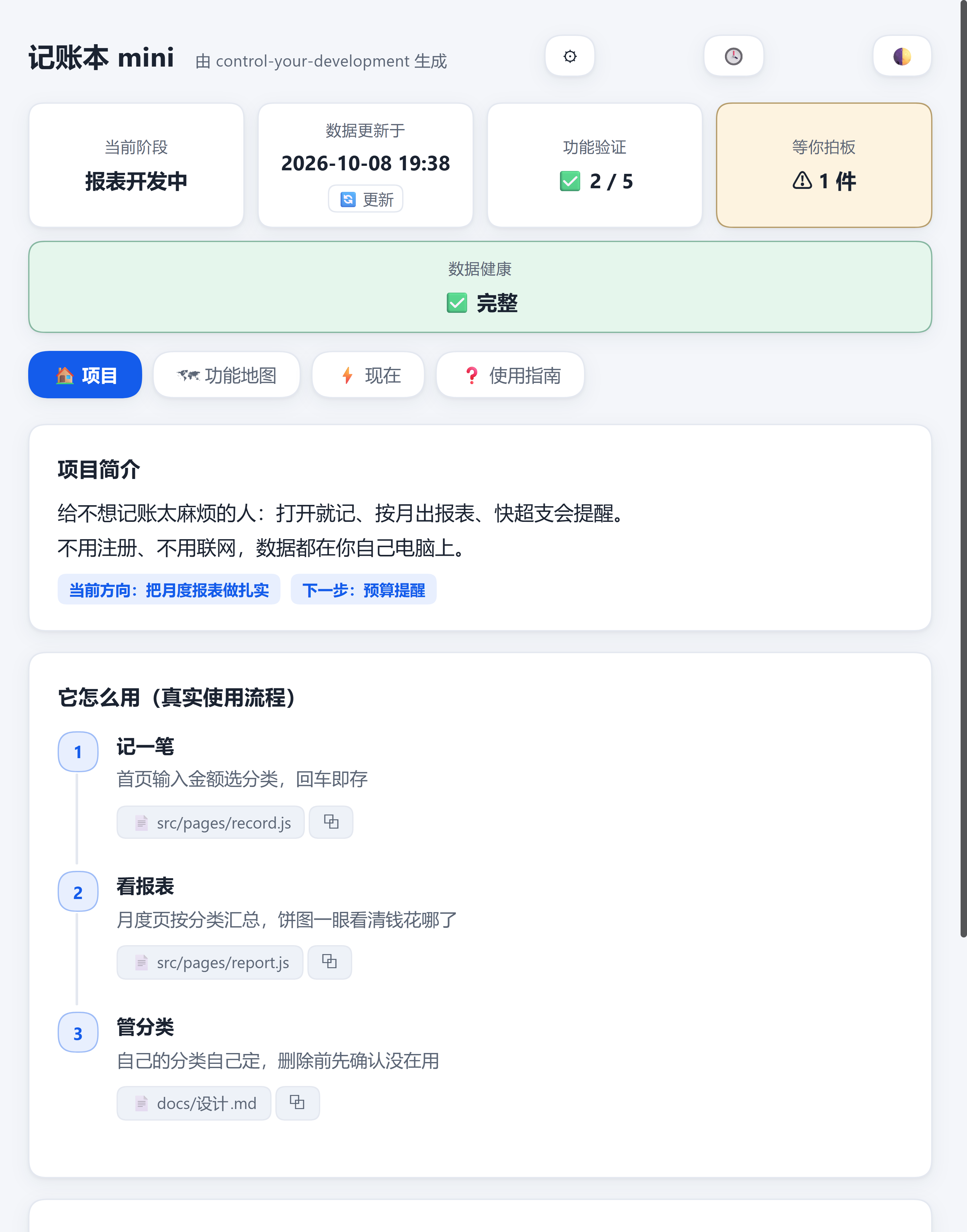Open file chip src/pages/report.js
The height and width of the screenshot is (1232, 967).
click(210, 962)
